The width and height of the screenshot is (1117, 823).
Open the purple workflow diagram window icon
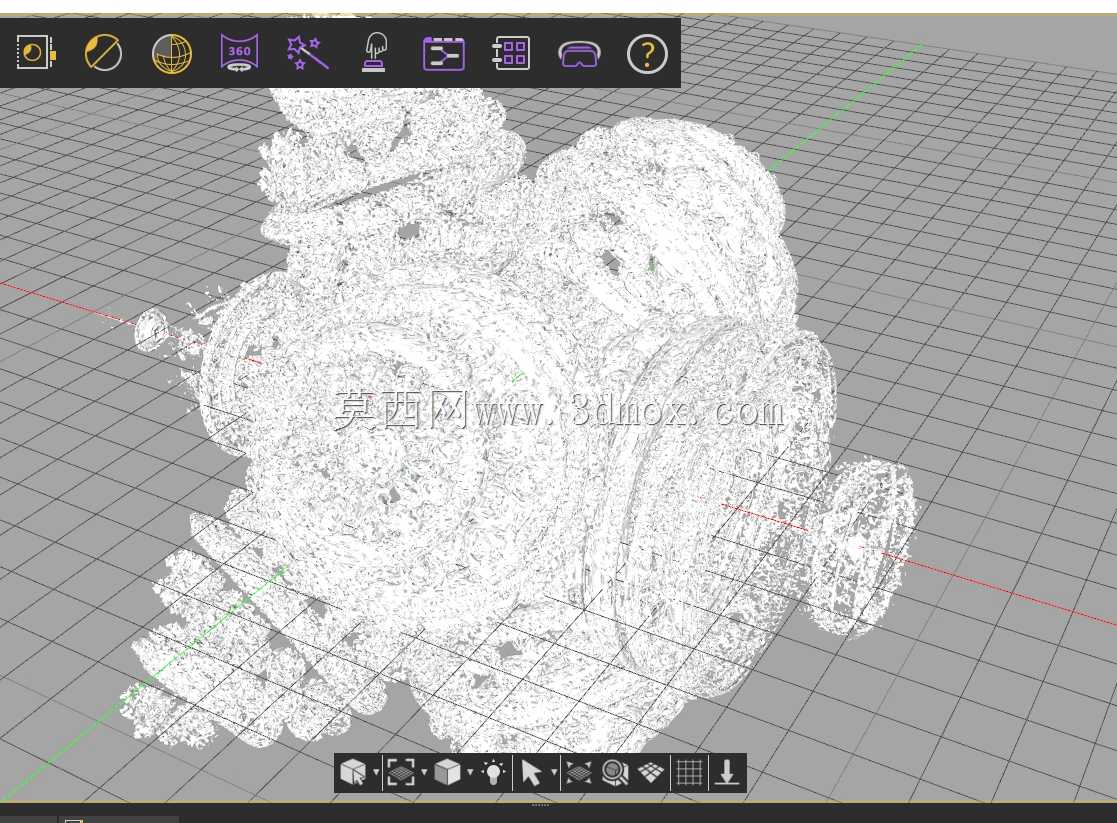tap(444, 53)
